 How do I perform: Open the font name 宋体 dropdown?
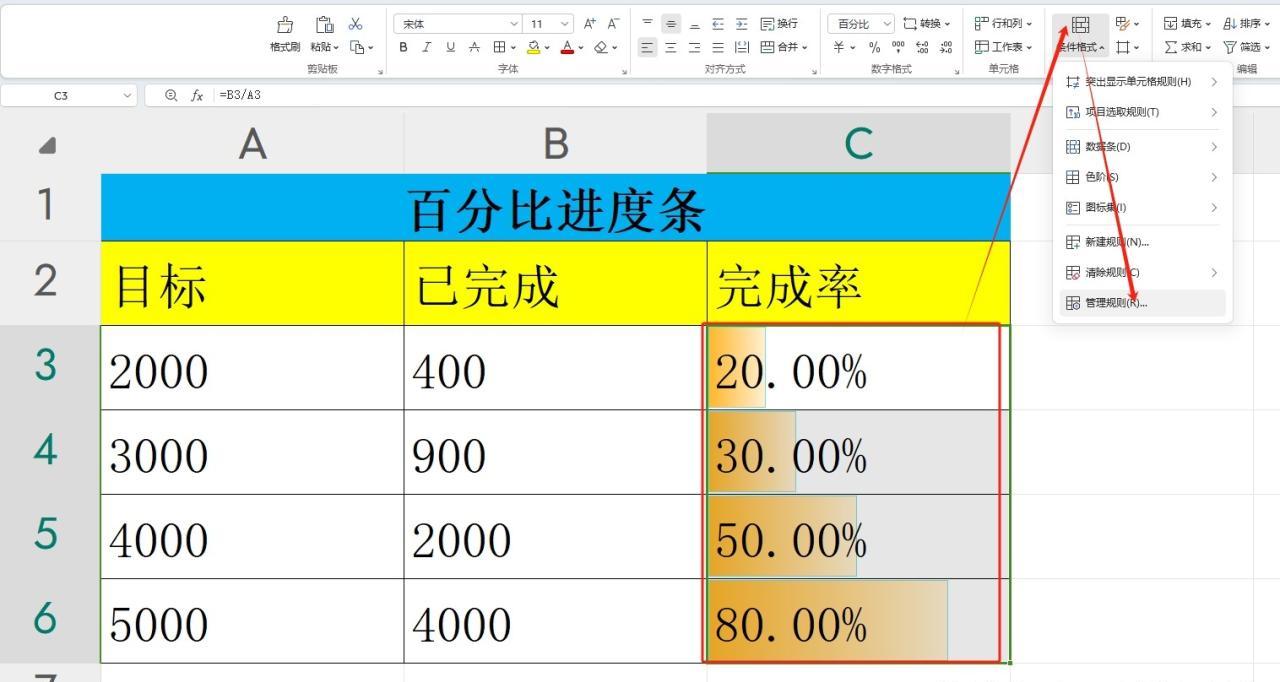514,24
